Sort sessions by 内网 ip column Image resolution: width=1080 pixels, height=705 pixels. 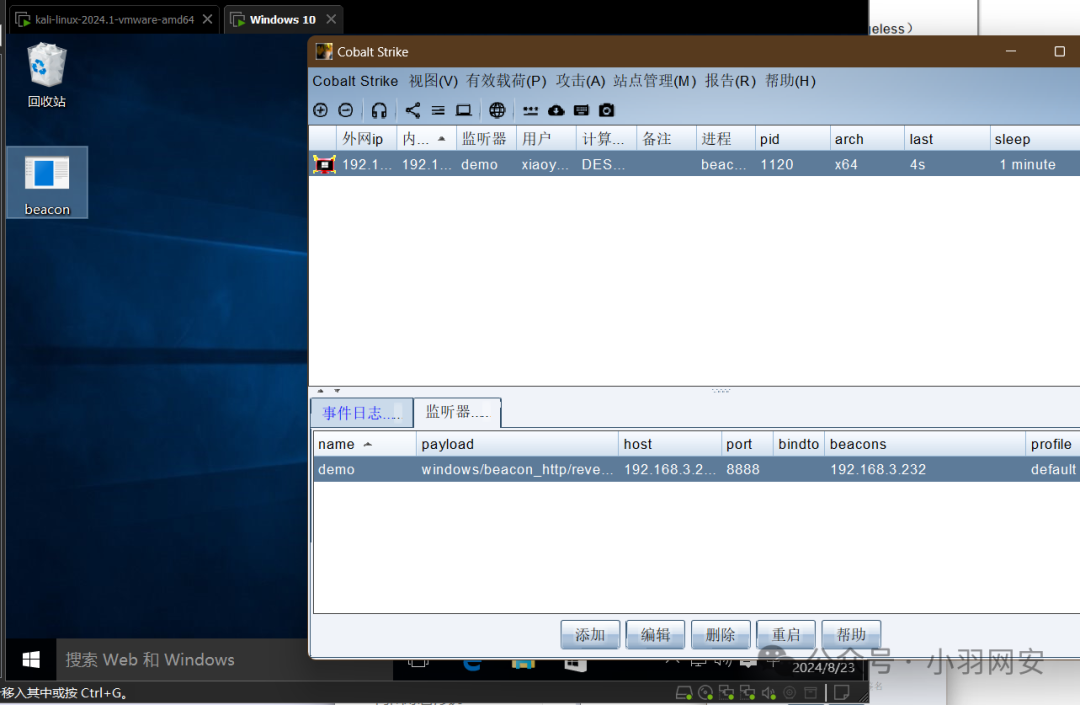pyautogui.click(x=424, y=139)
